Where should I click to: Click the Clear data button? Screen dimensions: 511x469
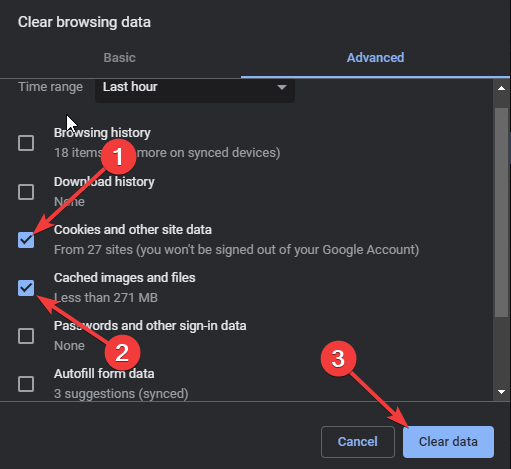pos(448,442)
